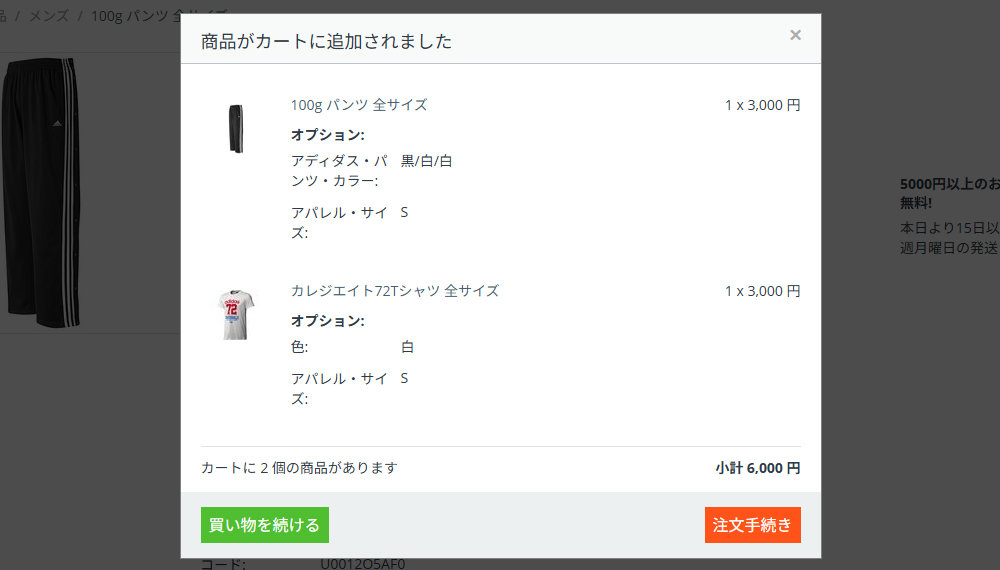1000x570 pixels.
Task: Click the product code U0012O5AF0
Action: coord(362,564)
